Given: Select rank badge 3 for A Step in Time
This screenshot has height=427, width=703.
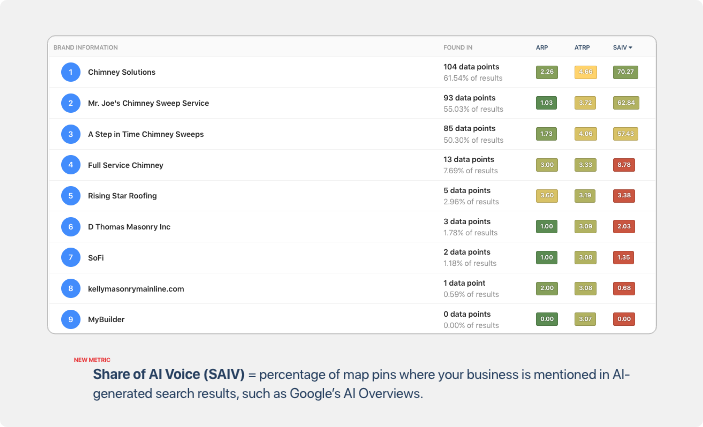Looking at the screenshot, I should coord(70,134).
